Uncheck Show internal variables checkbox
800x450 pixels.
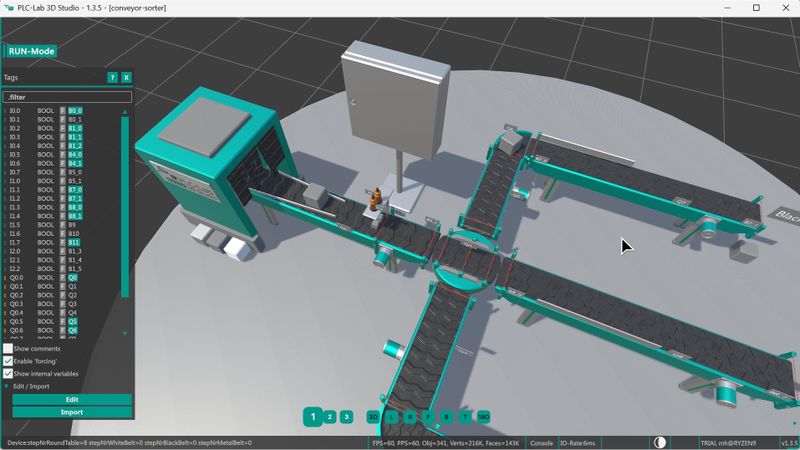(x=8, y=373)
